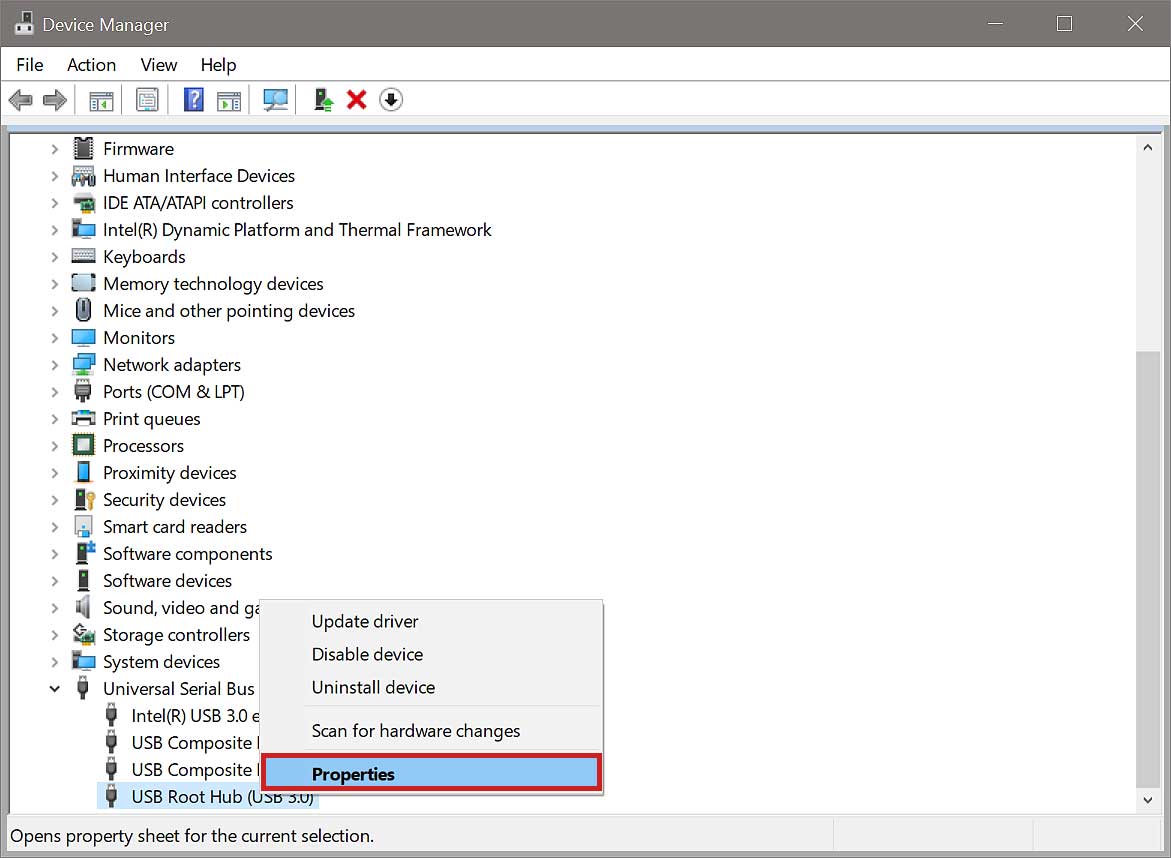
Task: Minimize the Device Manager window
Action: [x=995, y=24]
